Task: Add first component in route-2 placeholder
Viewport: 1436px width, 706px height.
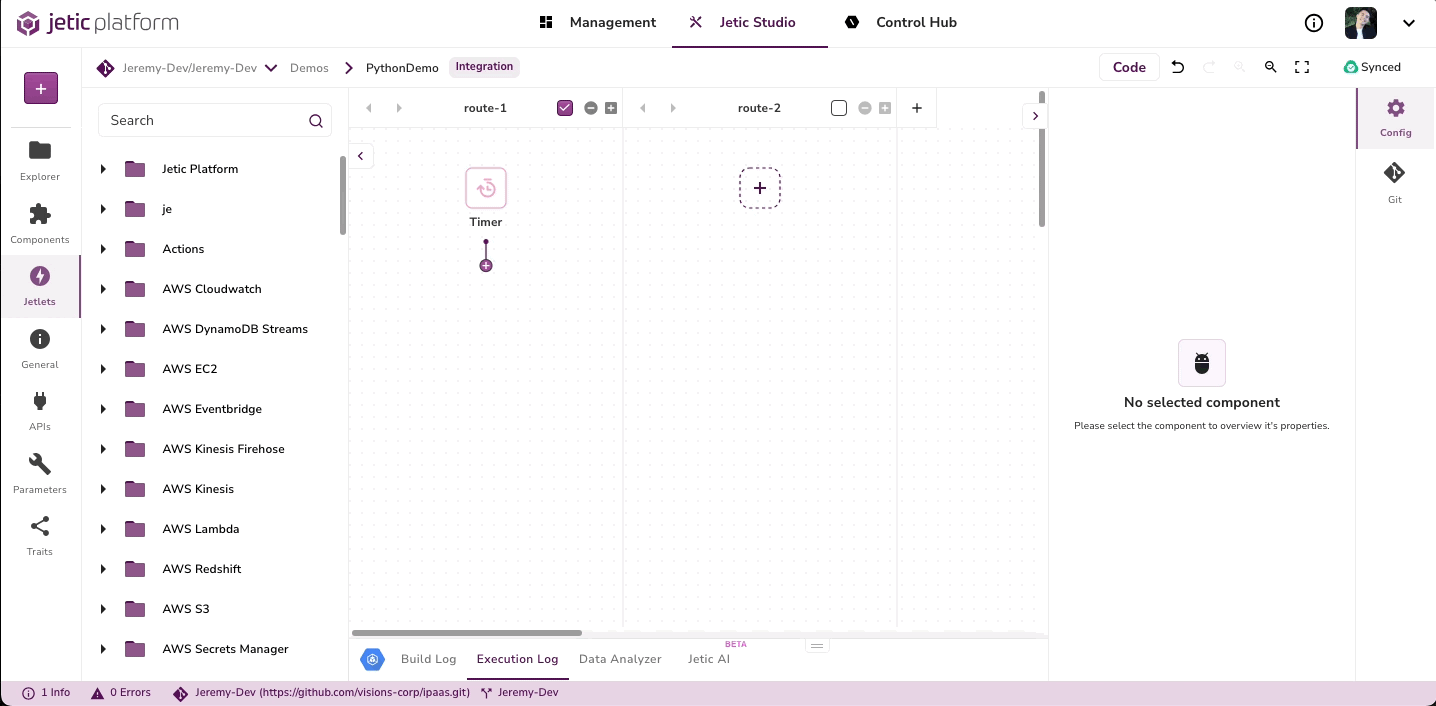Action: 760,188
